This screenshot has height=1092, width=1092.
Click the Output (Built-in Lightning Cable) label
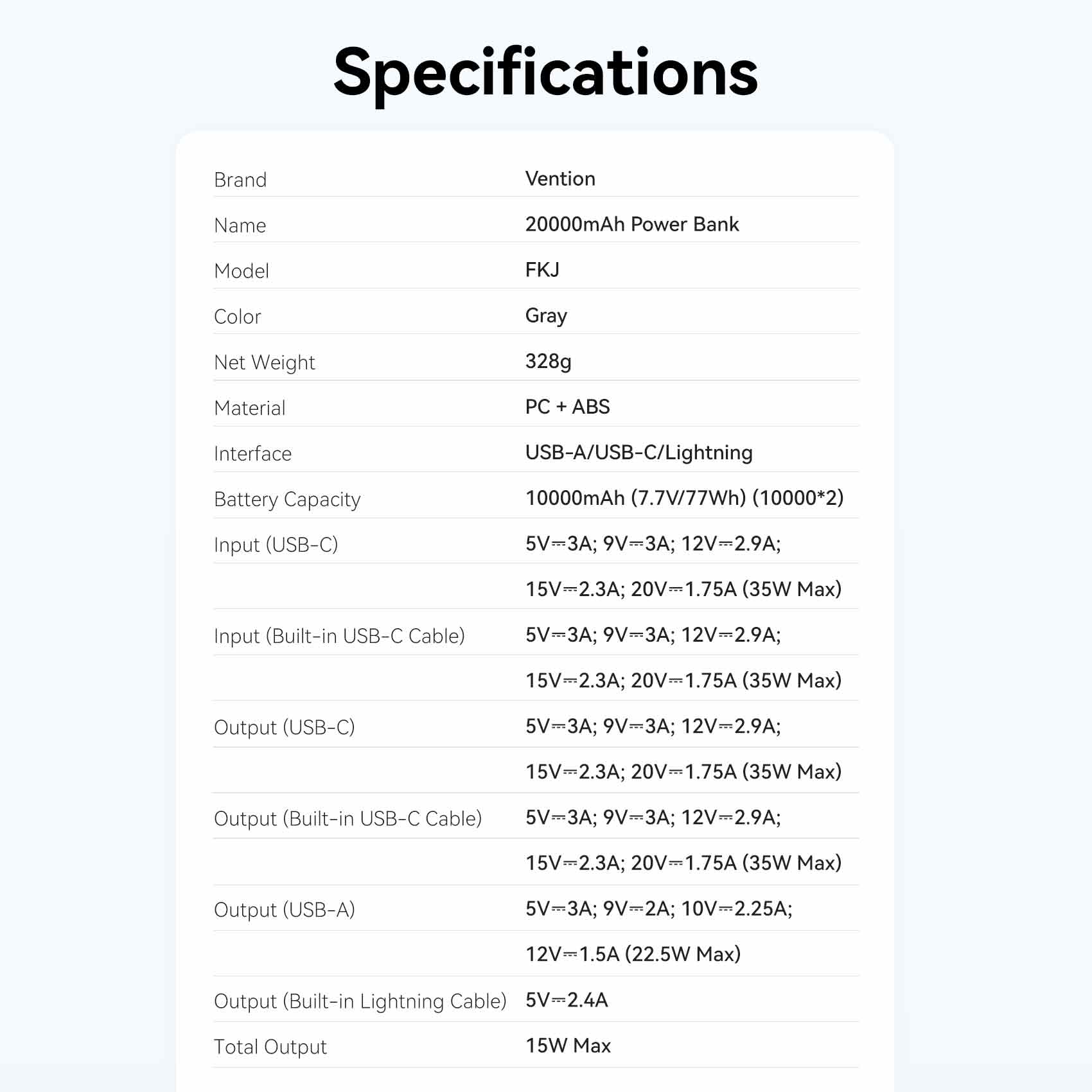360,1001
